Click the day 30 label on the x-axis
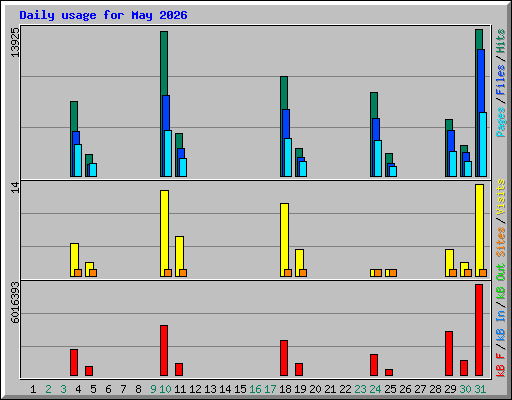This screenshot has width=512, height=400. (x=465, y=389)
